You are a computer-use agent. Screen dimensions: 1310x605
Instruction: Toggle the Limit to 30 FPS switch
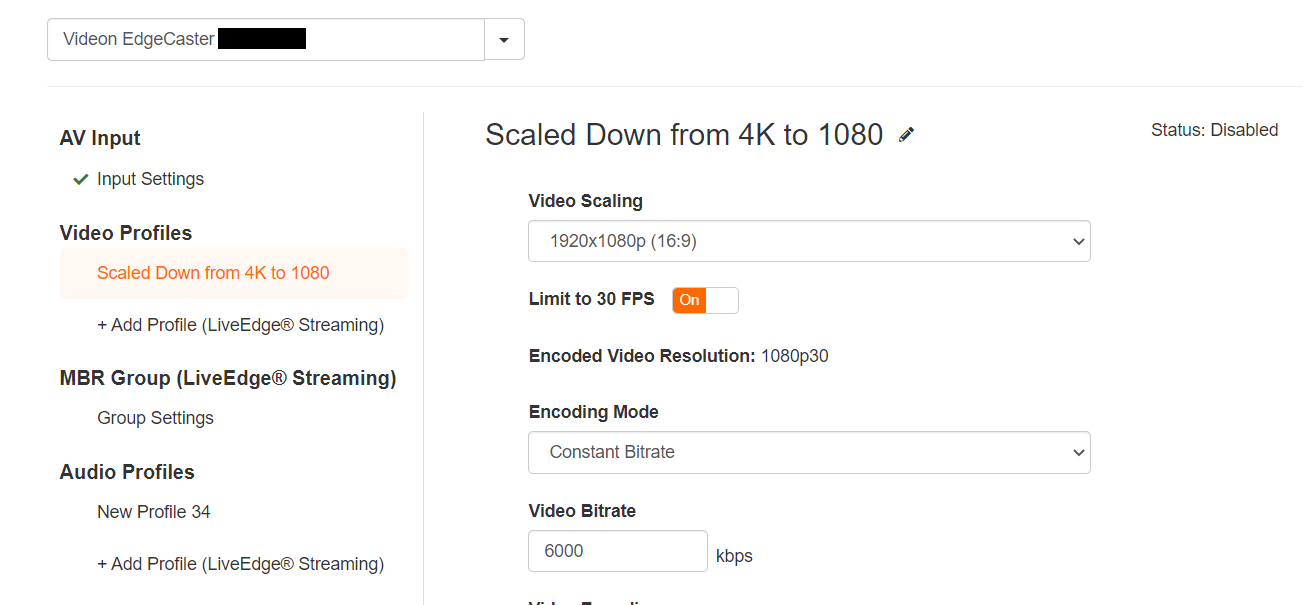pyautogui.click(x=705, y=300)
